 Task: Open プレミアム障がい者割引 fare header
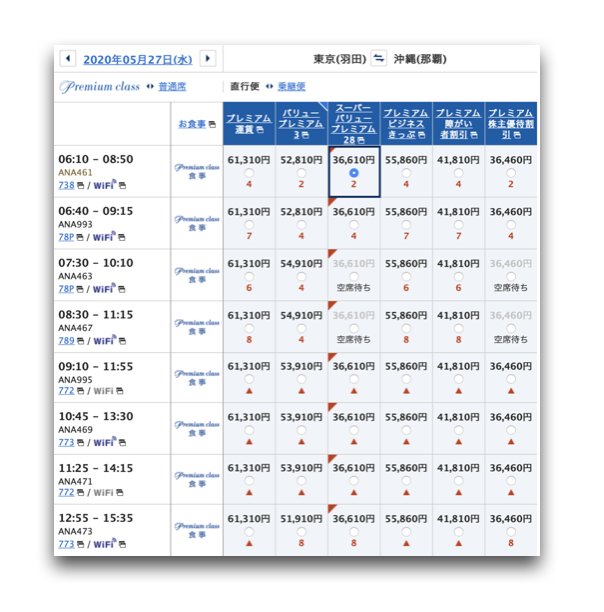[458, 124]
